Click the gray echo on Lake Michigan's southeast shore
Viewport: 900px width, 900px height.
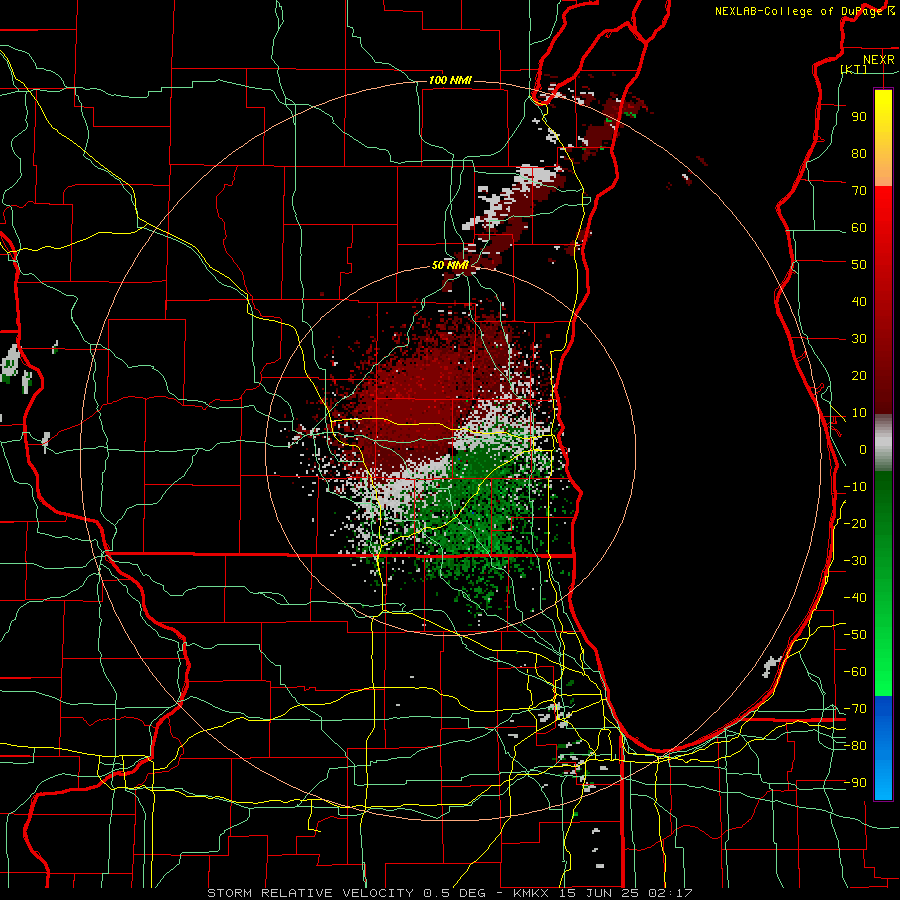[771, 666]
